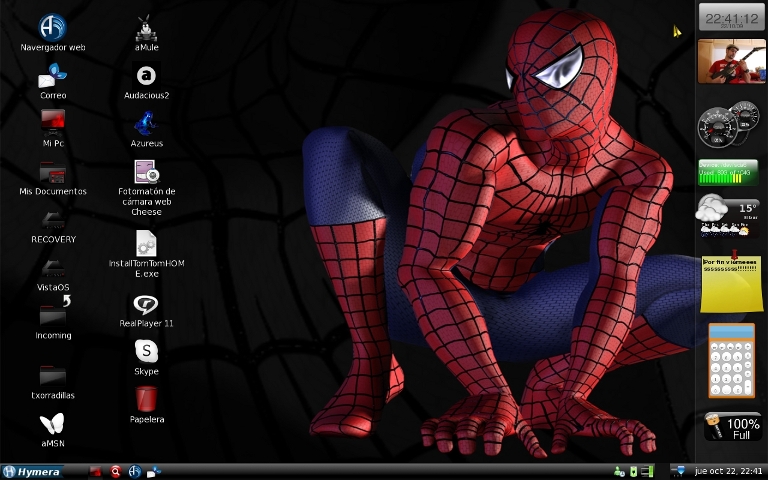
Task: Click the digital clock widget
Action: (x=731, y=18)
